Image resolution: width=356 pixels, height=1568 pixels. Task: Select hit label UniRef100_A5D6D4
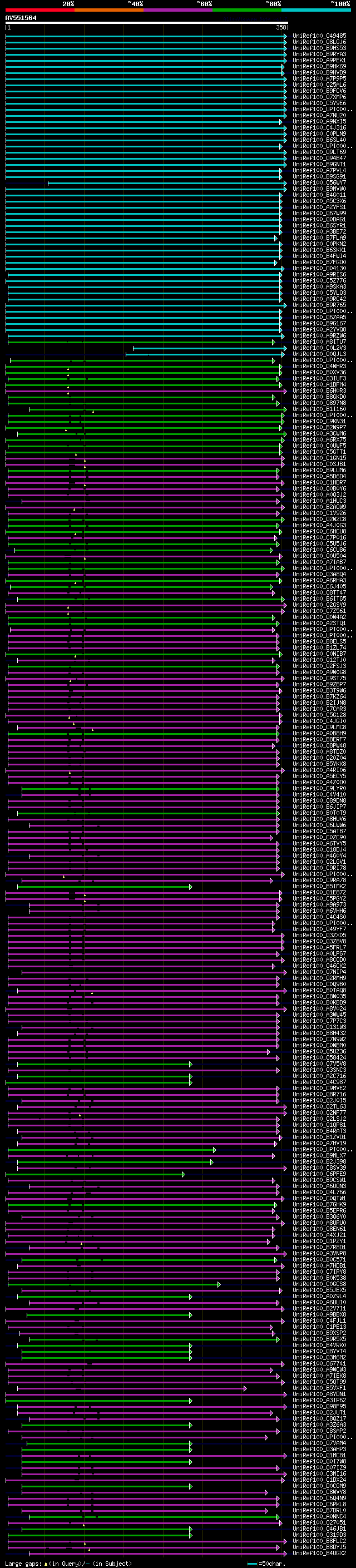click(319, 476)
